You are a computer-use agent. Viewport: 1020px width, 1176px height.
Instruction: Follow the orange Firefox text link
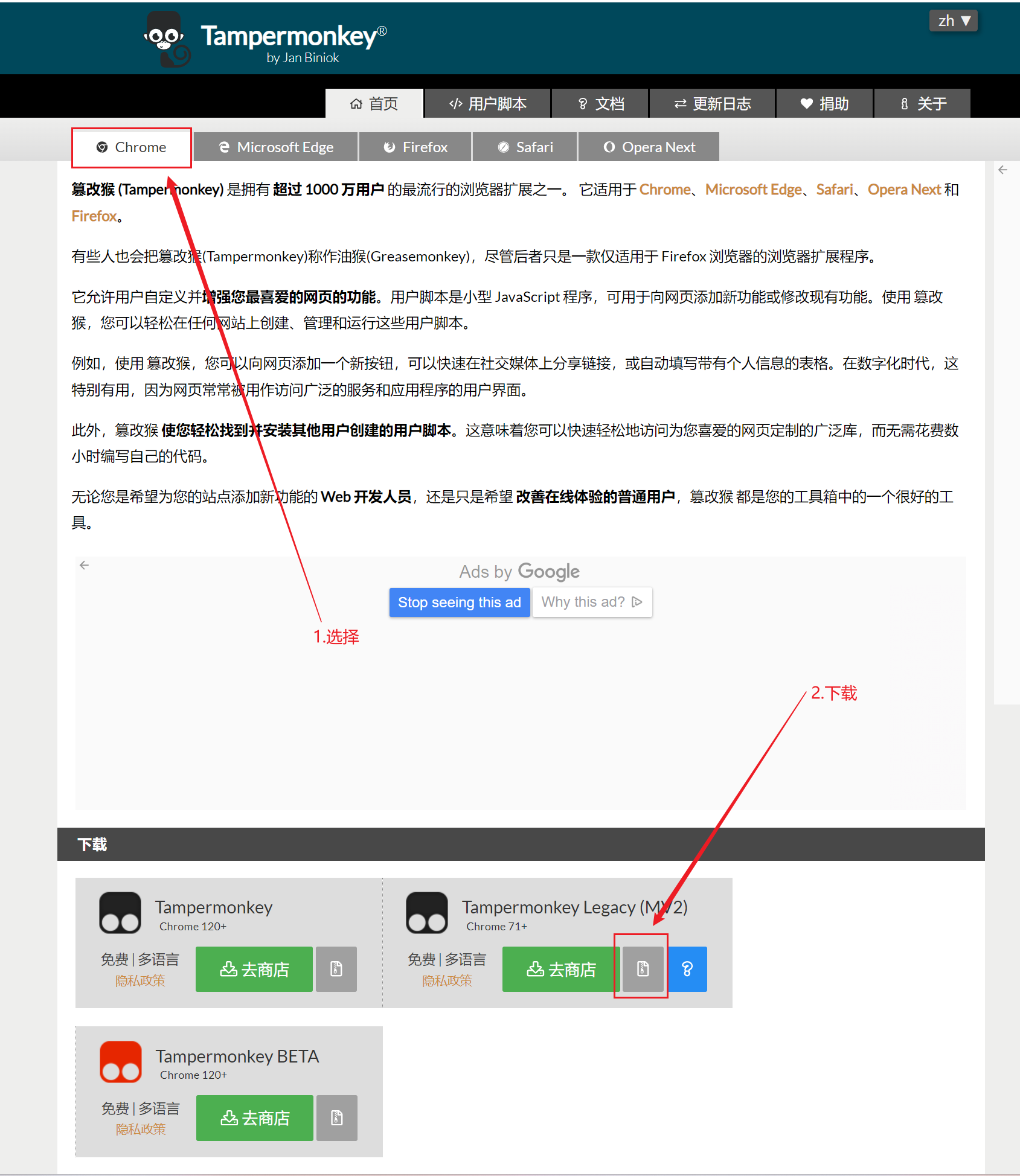(94, 216)
